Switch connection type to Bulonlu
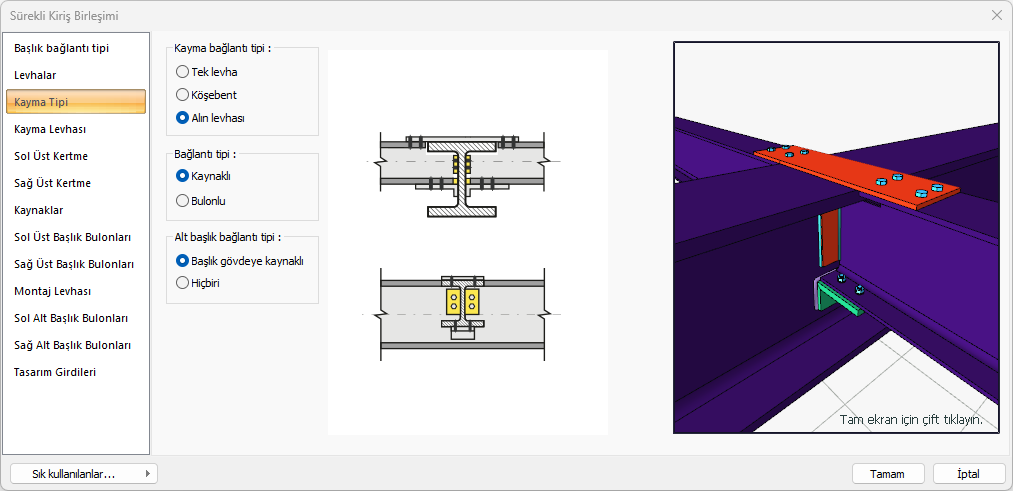The image size is (1013, 491). [202, 200]
